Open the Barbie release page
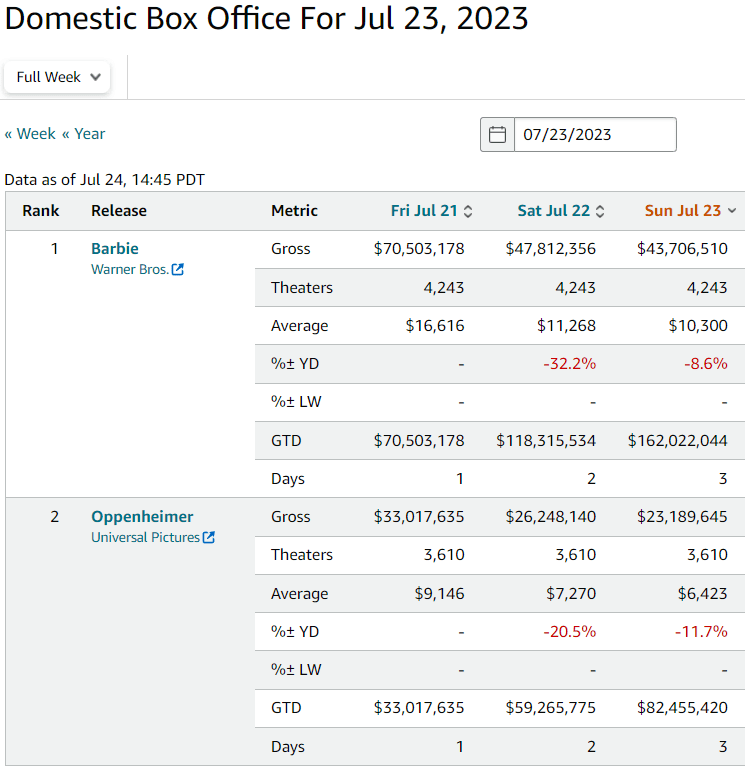745x766 pixels. click(115, 248)
